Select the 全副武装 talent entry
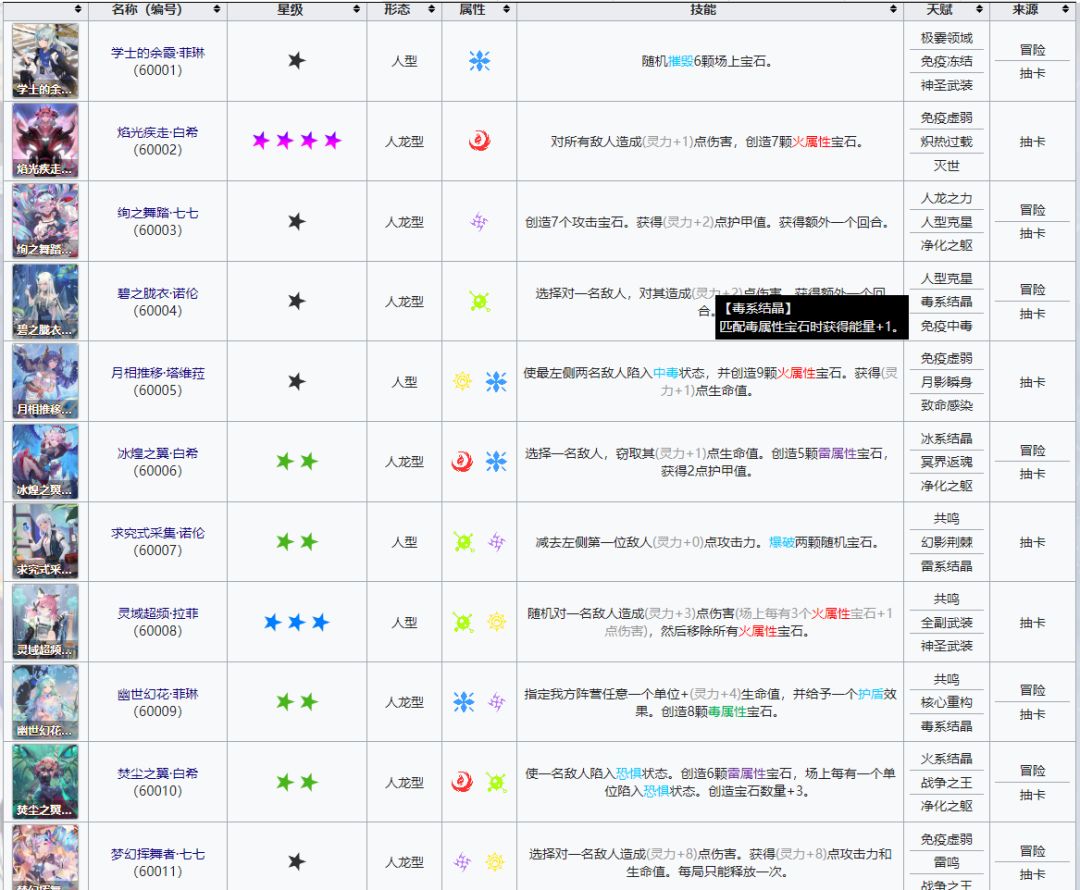The width and height of the screenshot is (1080, 890). pos(946,623)
